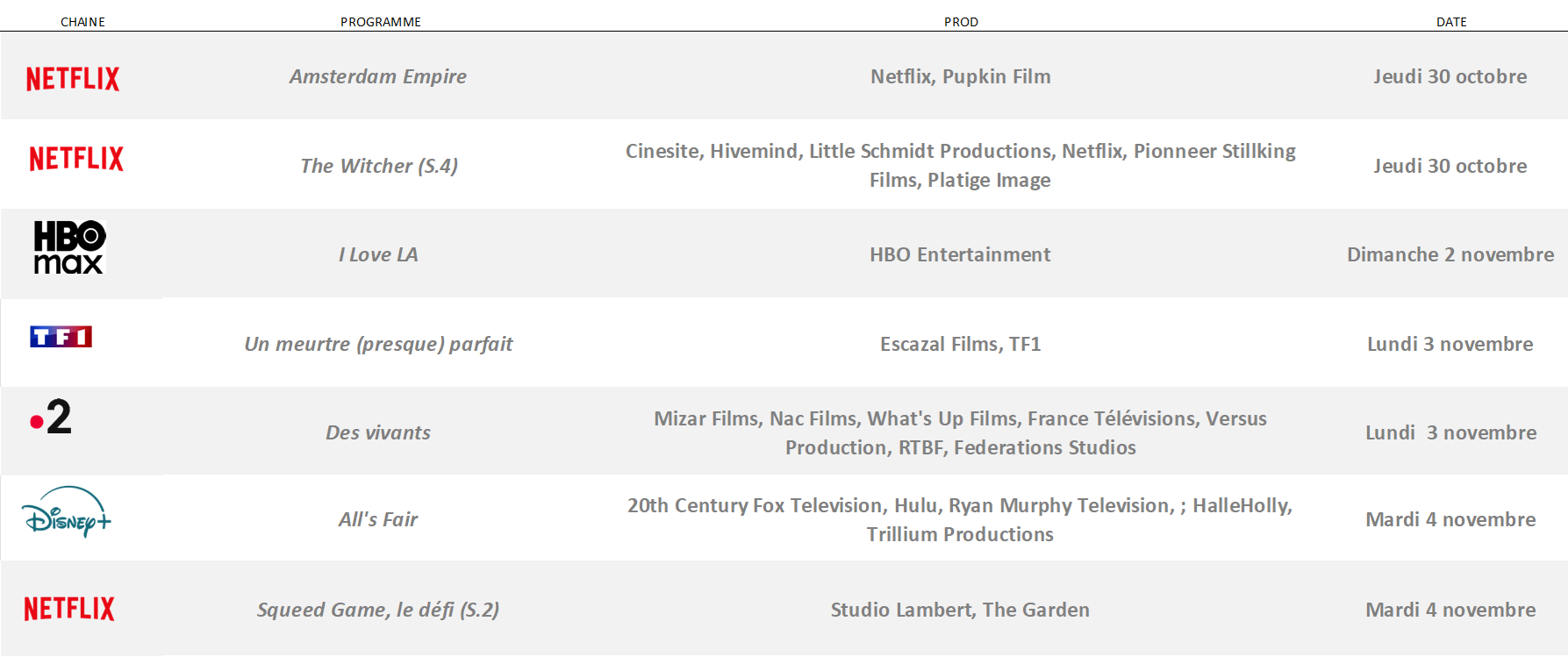Click the CHAINE column header

point(82,22)
